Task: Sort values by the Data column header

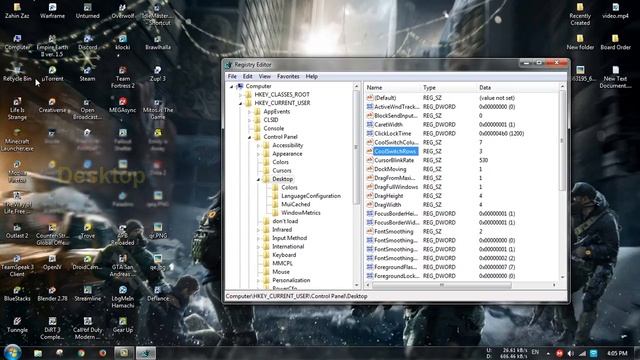Action: 518,87
